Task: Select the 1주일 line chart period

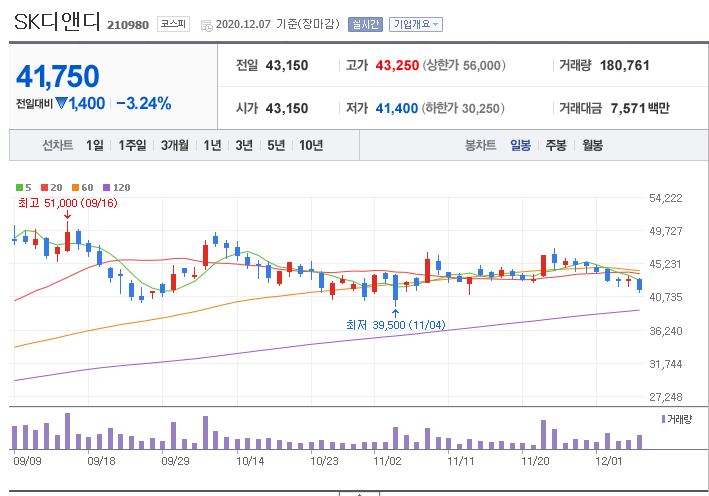Action: coord(132,145)
